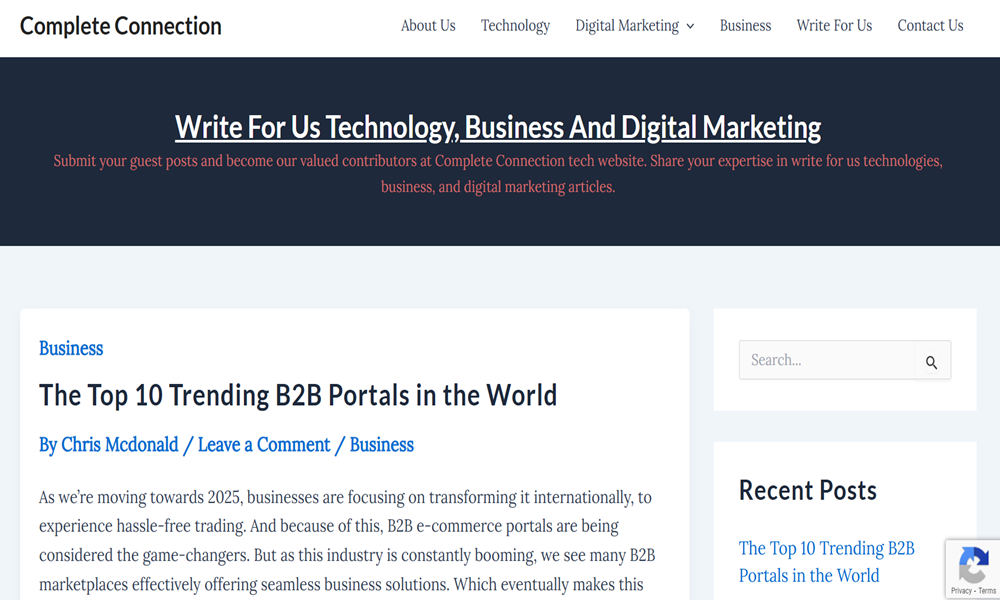Navigate to Contact Us page

(x=930, y=26)
